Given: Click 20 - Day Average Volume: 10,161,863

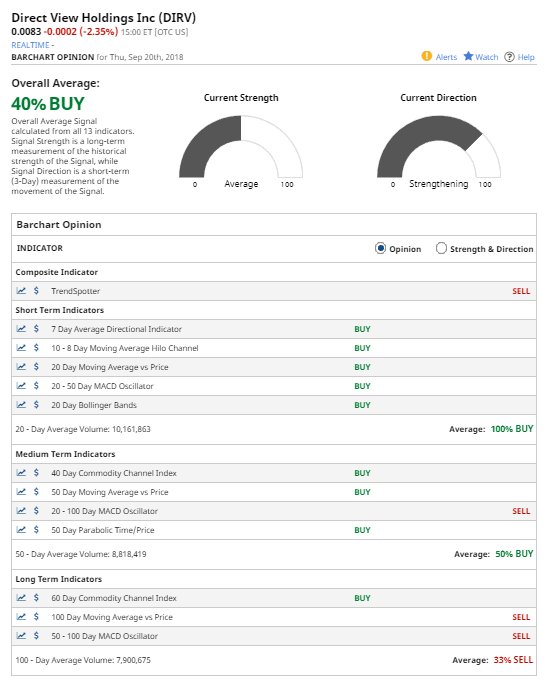Looking at the screenshot, I should click(83, 429).
